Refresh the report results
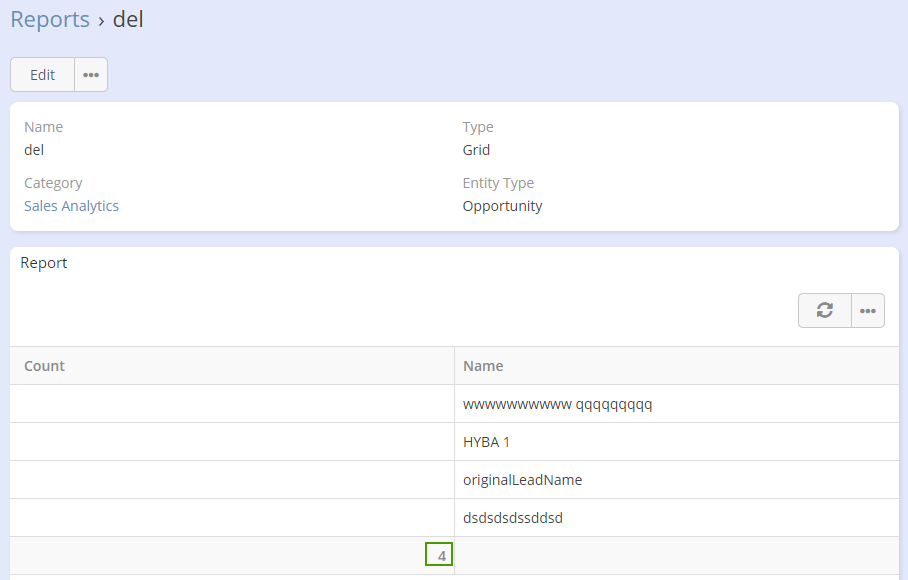 [x=824, y=311]
